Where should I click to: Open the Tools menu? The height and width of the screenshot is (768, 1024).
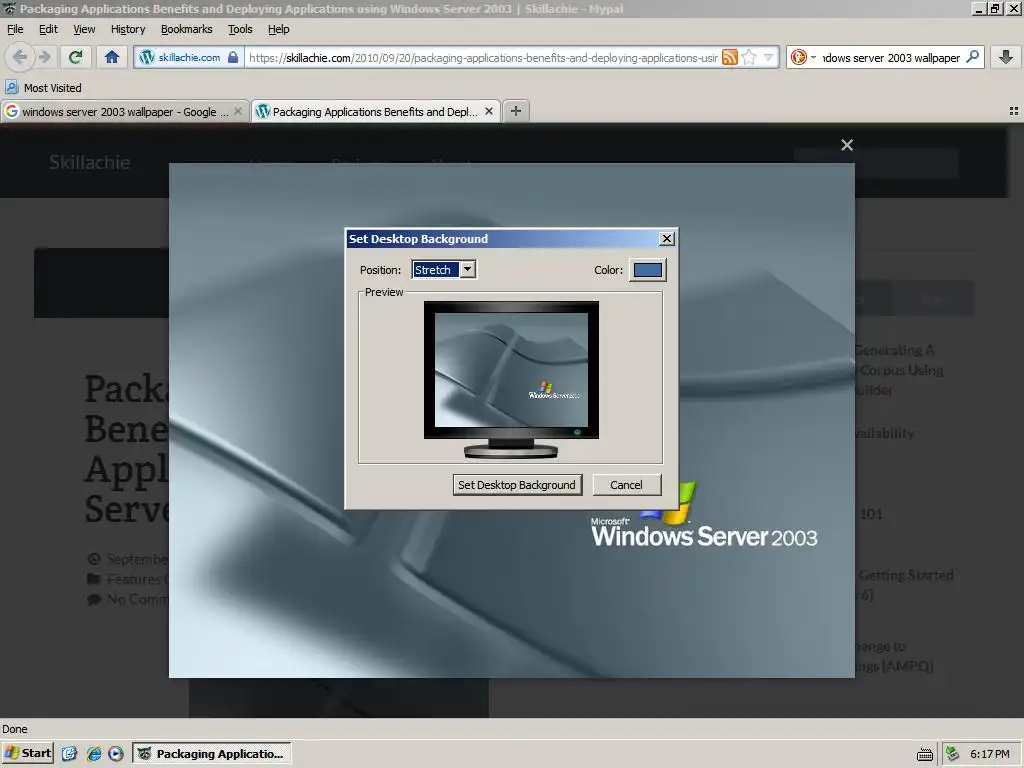pyautogui.click(x=240, y=29)
